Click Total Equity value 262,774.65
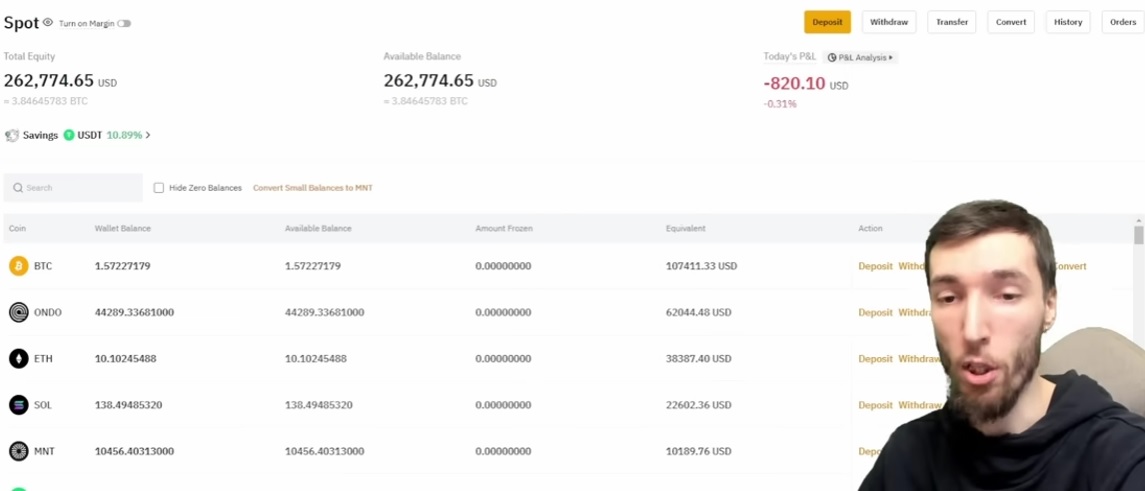 click(49, 80)
